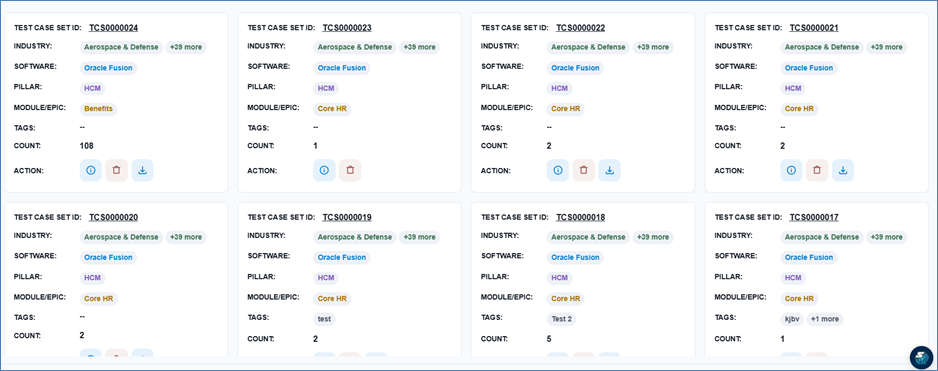
Task: Delete test case set TCS0000022
Action: click(x=584, y=171)
